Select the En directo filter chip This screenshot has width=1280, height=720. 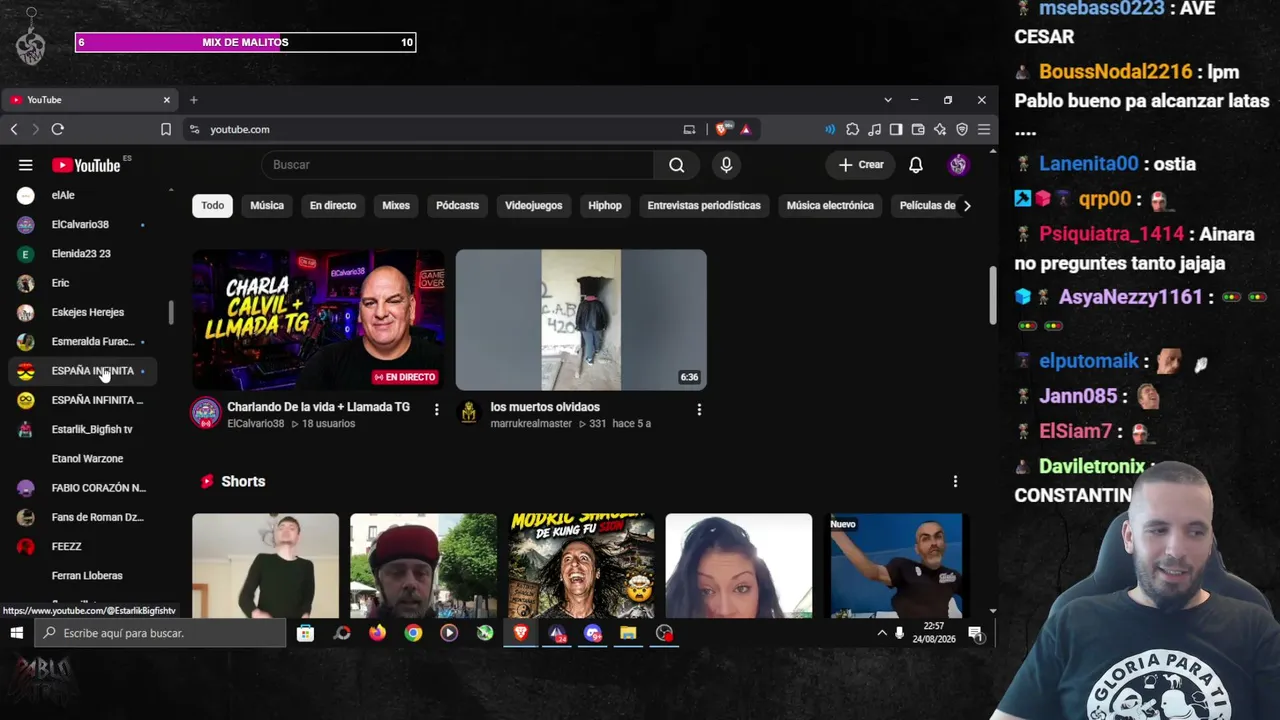click(333, 206)
